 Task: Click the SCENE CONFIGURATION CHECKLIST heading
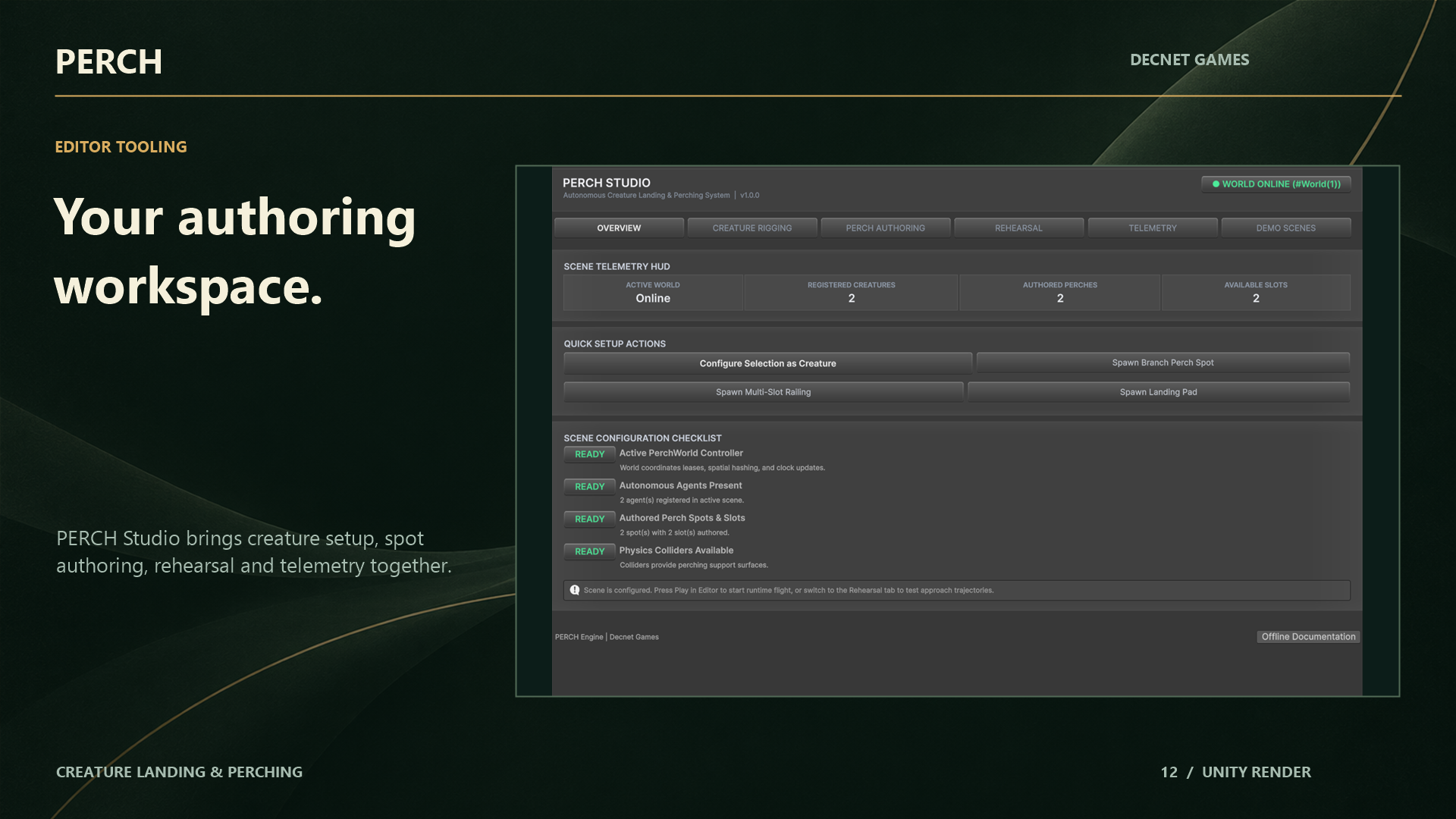click(642, 438)
